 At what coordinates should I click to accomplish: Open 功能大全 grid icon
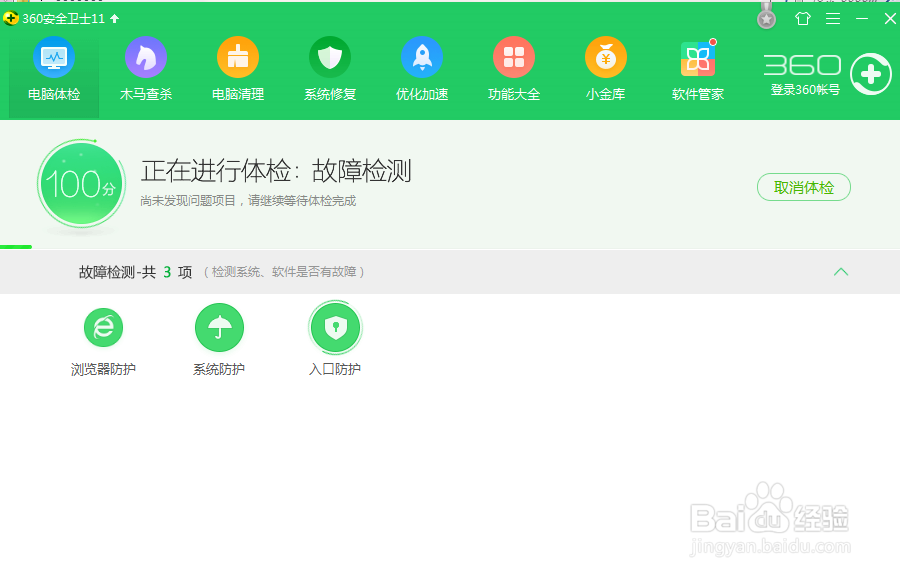click(x=514, y=57)
